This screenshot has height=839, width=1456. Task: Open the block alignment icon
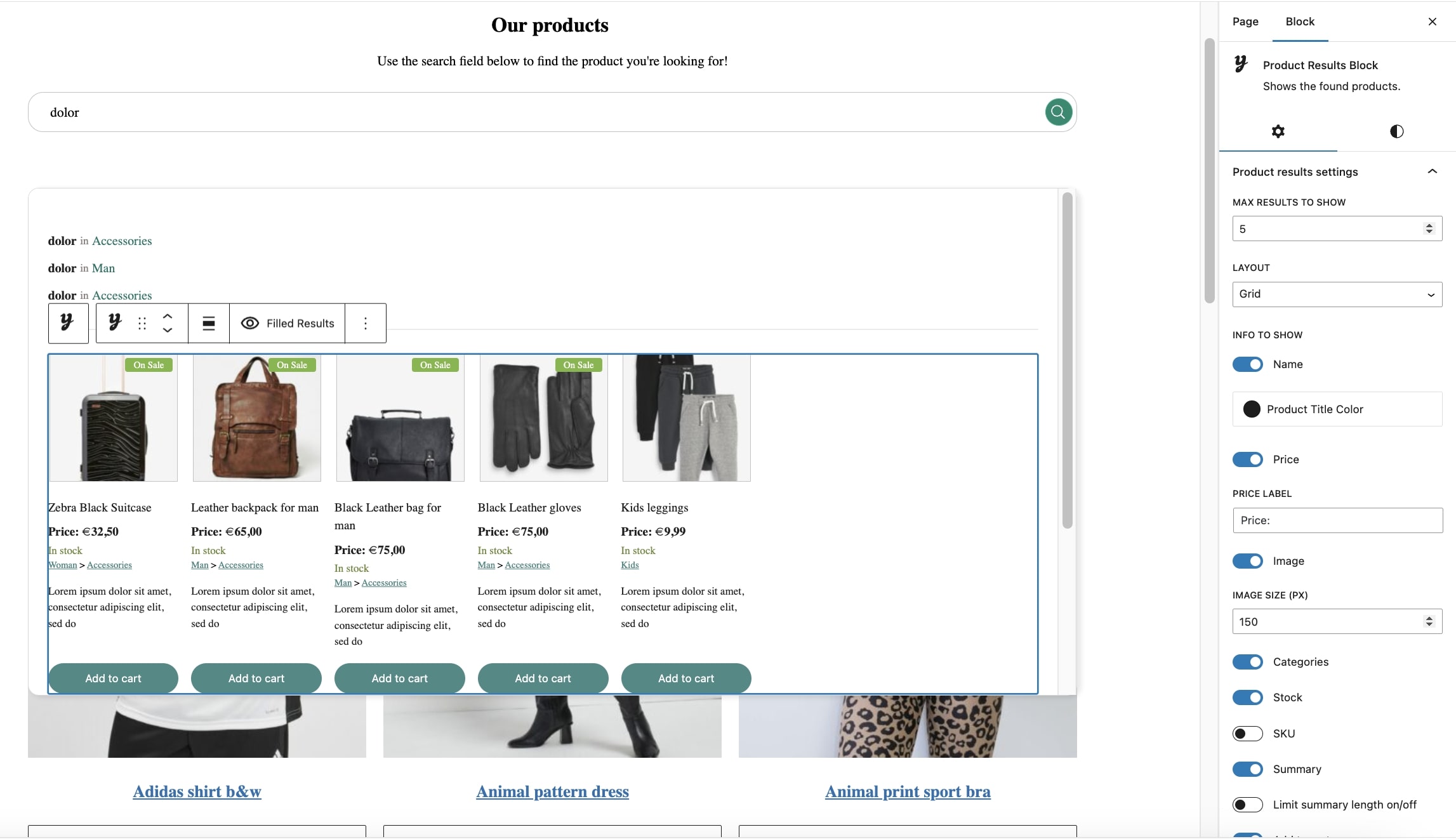[x=208, y=324]
